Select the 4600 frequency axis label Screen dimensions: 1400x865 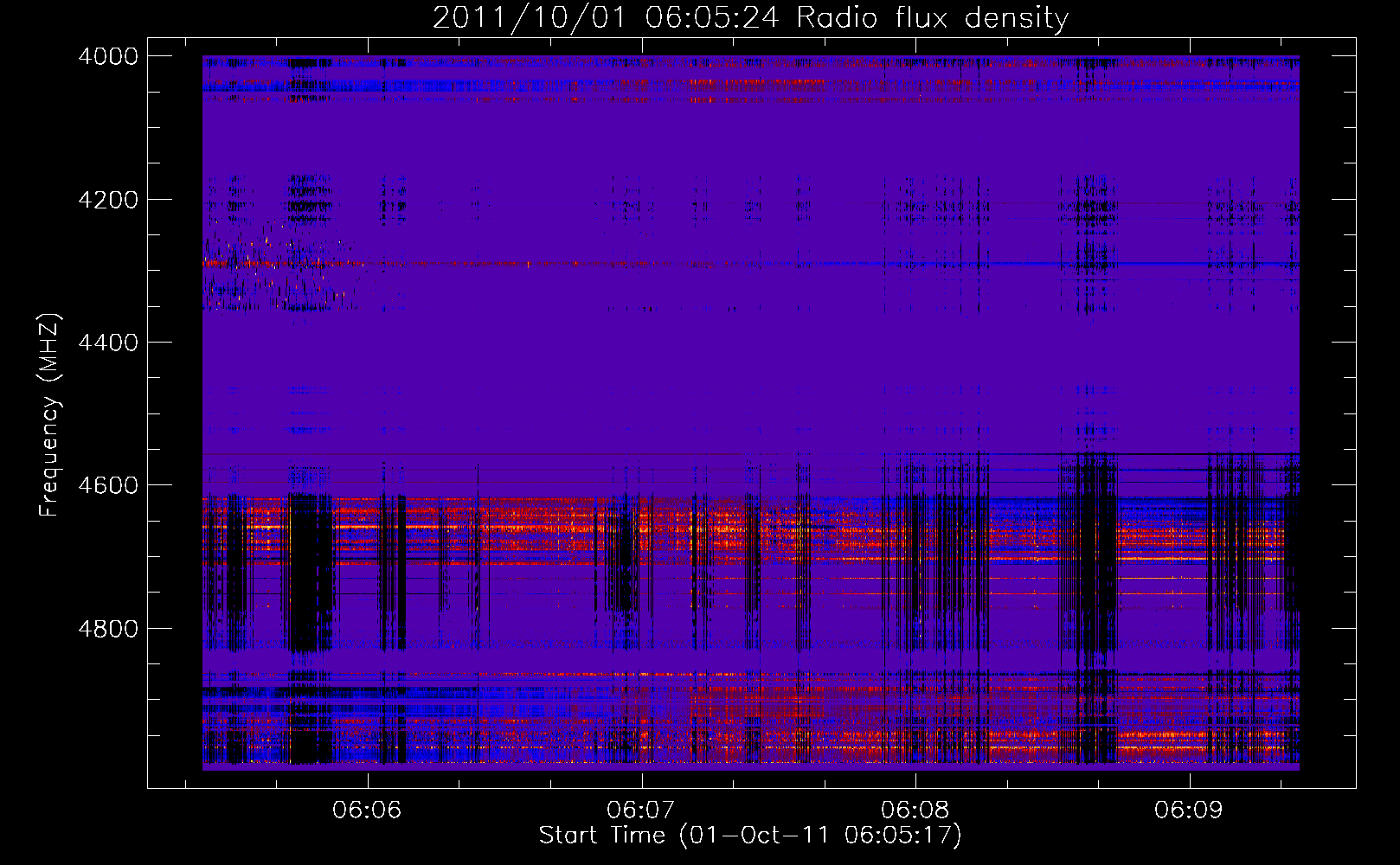(108, 485)
